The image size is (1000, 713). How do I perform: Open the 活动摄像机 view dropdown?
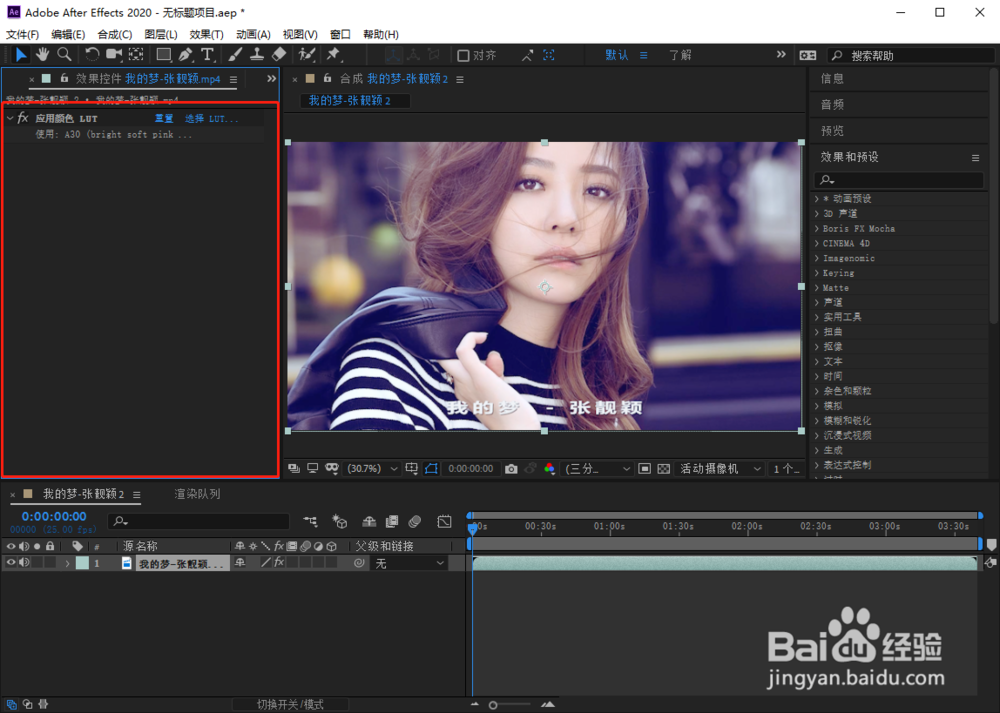[721, 469]
